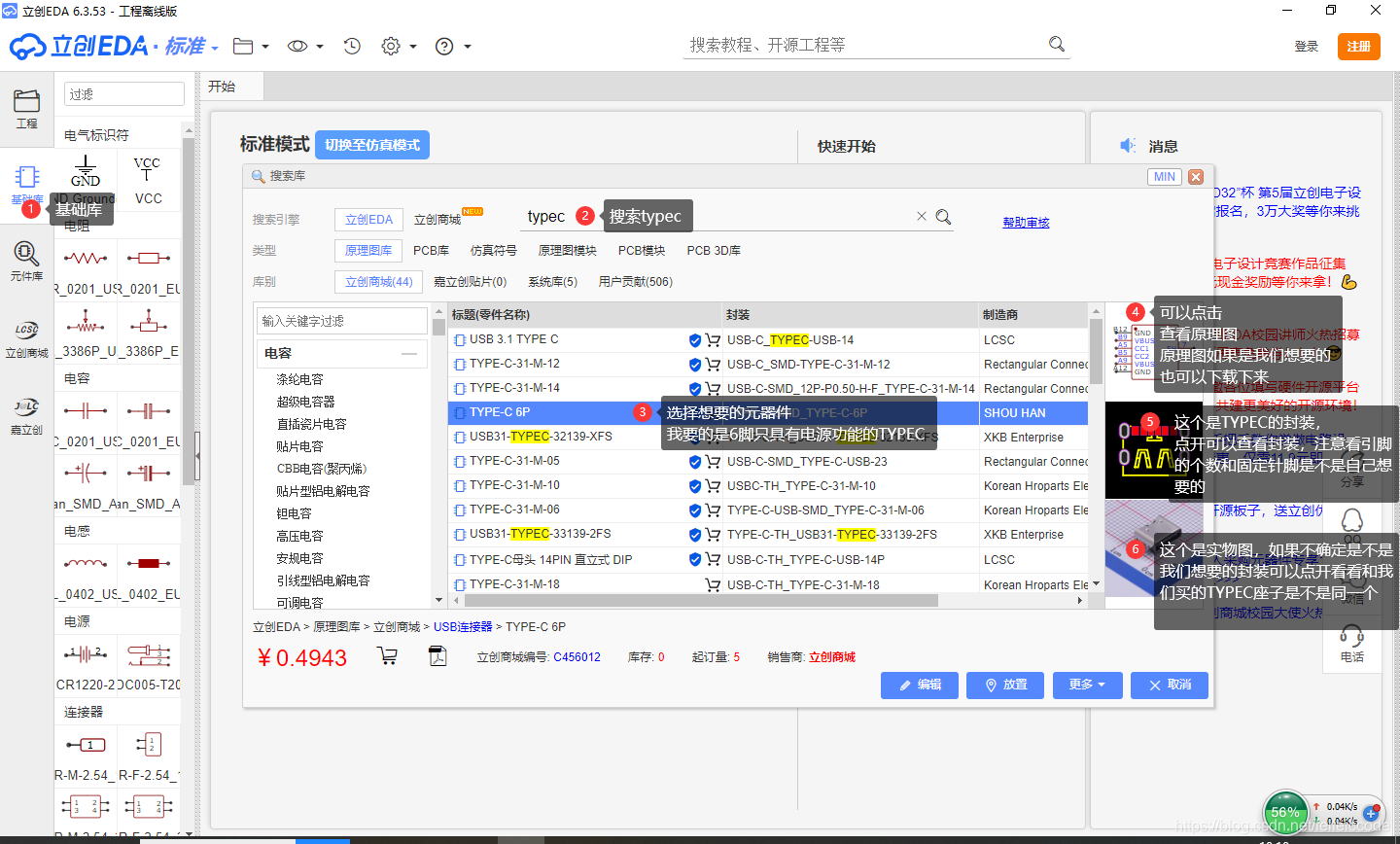Image resolution: width=1400 pixels, height=844 pixels.
Task: Switch to 嘉立创贴片(0) library class
Action: coord(470,282)
